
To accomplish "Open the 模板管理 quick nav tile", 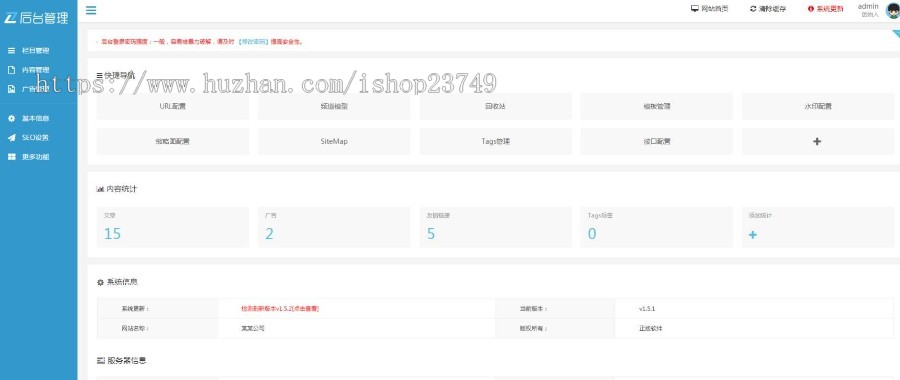I will (657, 106).
